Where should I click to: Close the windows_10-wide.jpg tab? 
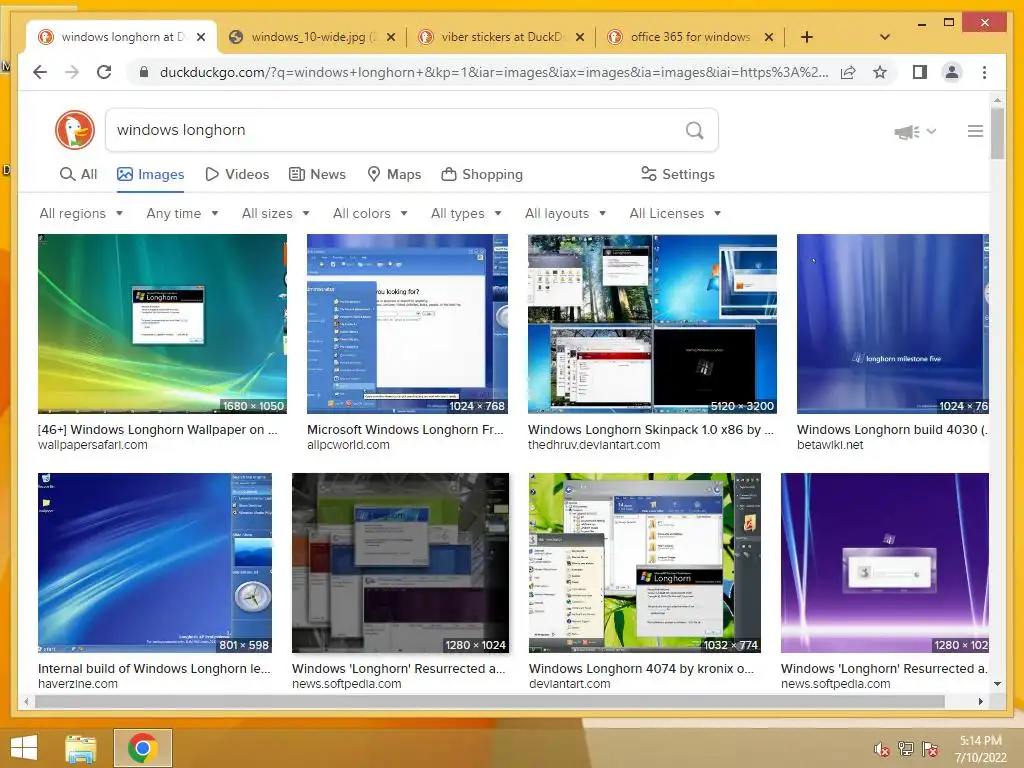[x=391, y=37]
